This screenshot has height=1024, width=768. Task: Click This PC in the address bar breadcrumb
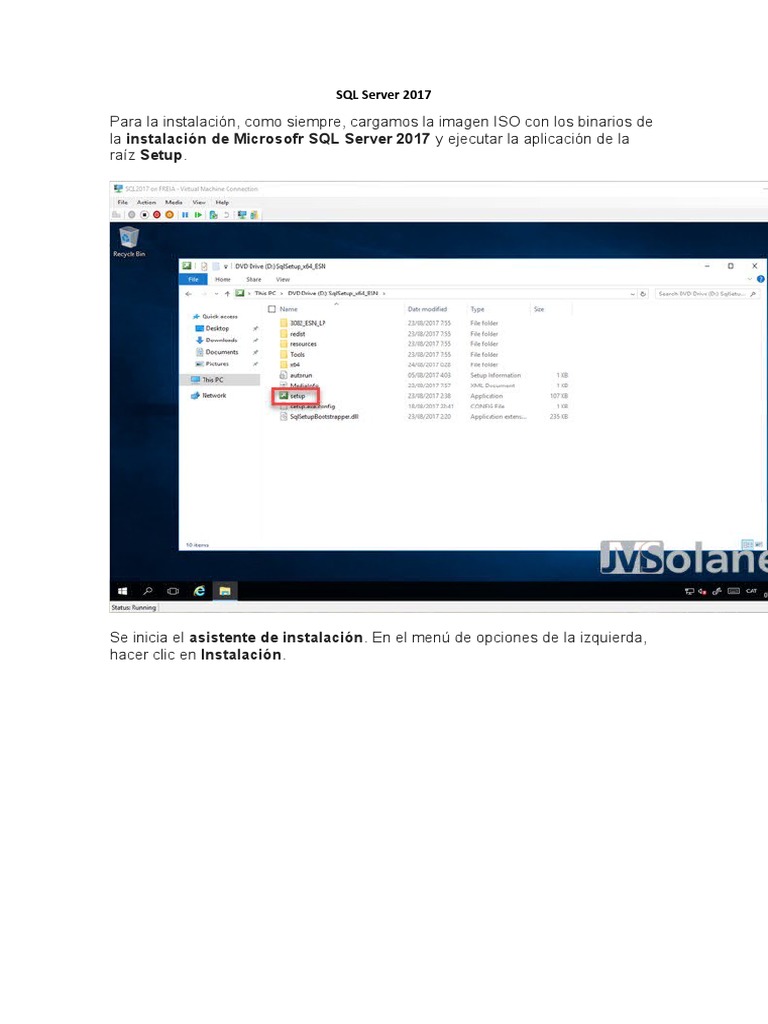click(x=265, y=293)
